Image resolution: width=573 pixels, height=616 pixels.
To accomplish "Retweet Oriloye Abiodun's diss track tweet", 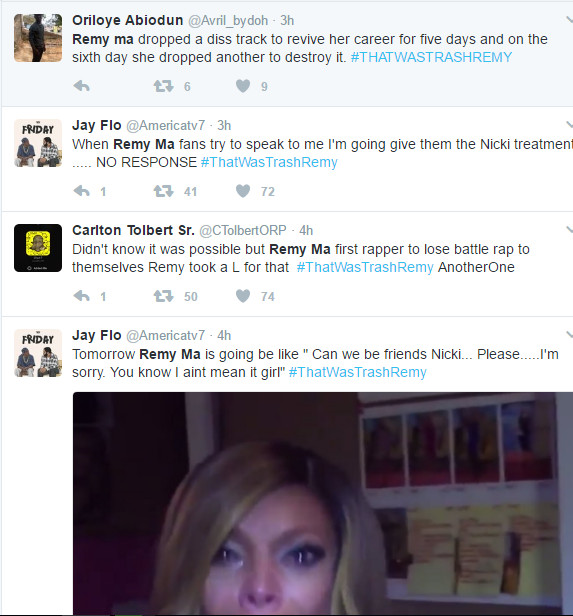I will [163, 86].
